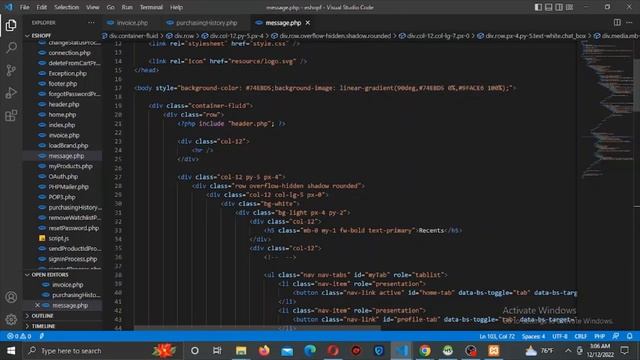This screenshot has height=360, width=640.
Task: Open Windows Start menu
Action: pos(11,351)
